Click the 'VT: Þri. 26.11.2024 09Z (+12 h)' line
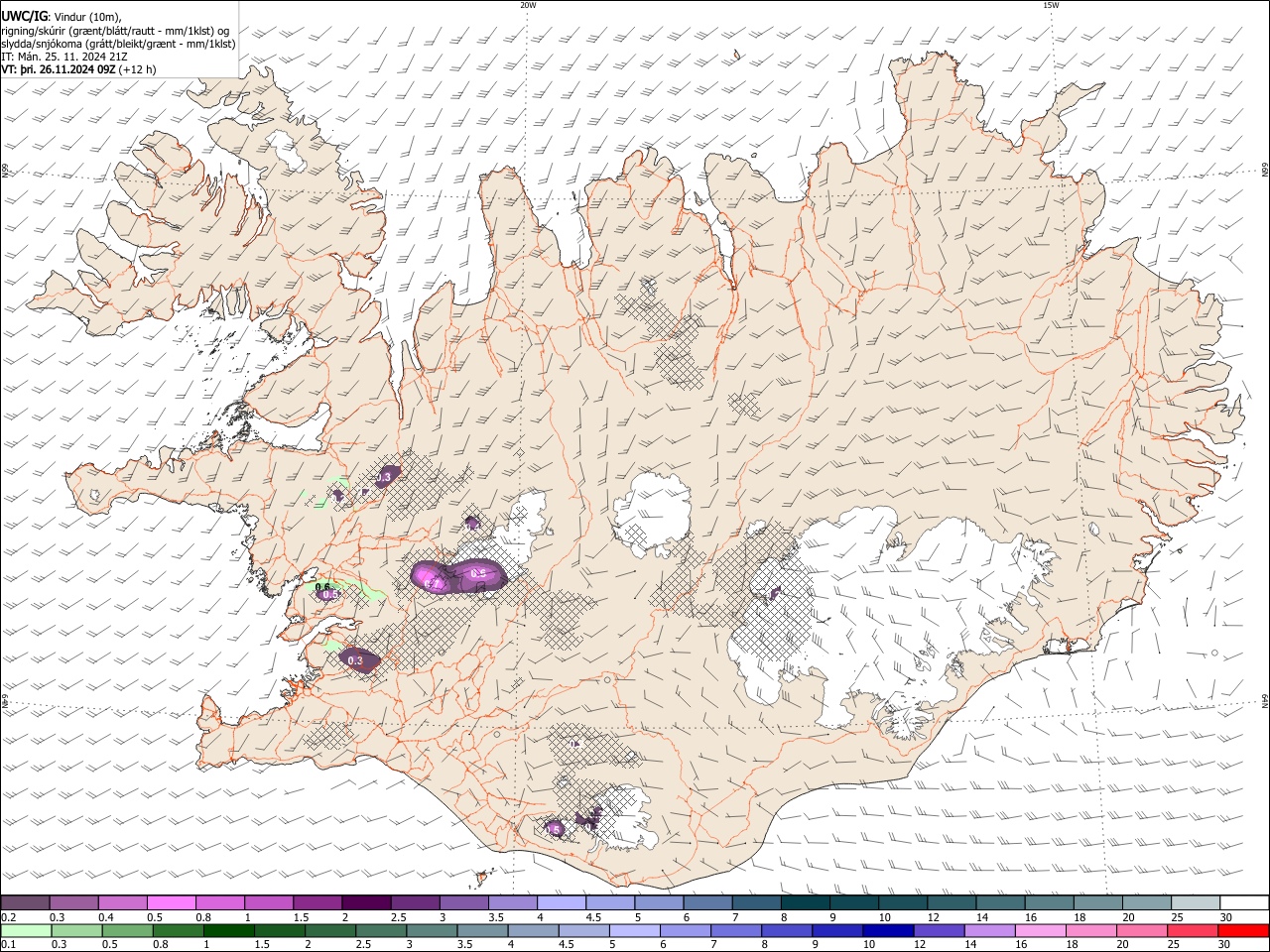1270x952 pixels. 78,70
